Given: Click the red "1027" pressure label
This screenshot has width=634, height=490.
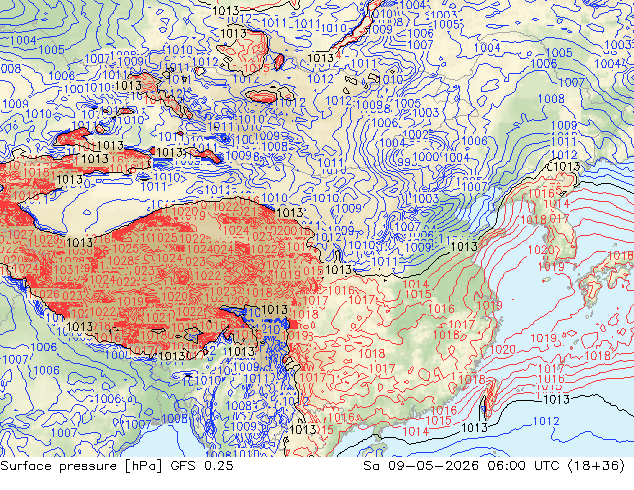Looking at the screenshot, I should (20, 234).
